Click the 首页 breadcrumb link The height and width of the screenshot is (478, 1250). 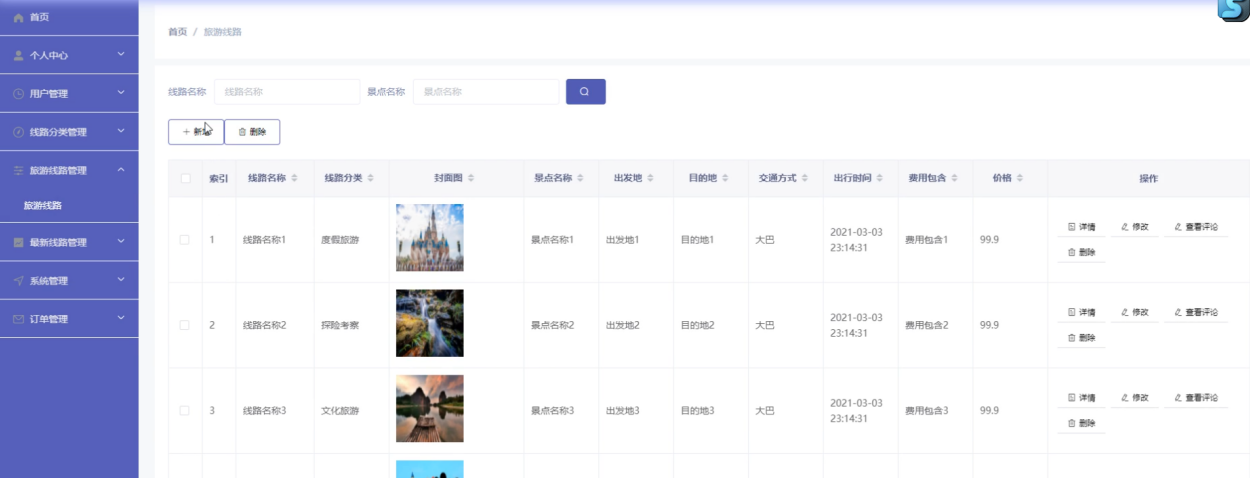(177, 32)
